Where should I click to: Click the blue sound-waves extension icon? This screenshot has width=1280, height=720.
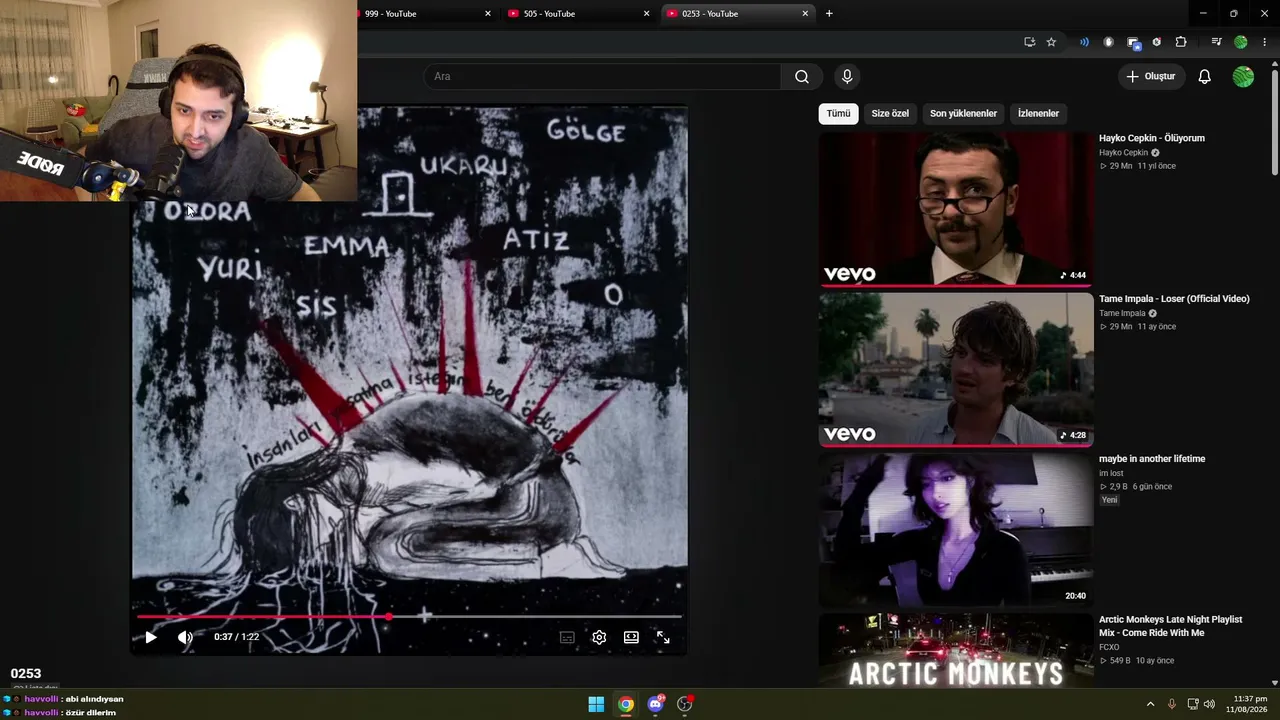point(1084,42)
